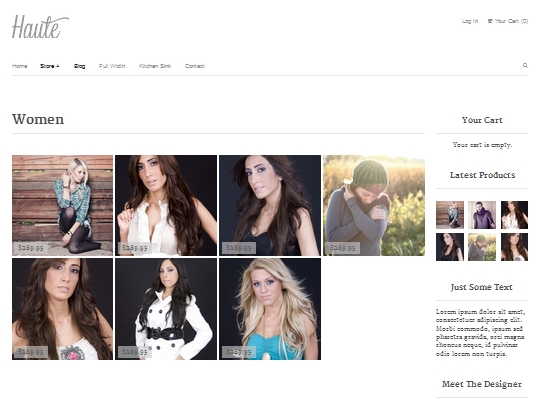Image resolution: width=540 pixels, height=400 pixels.
Task: Click Latest Products thumbnail of black top brunette
Action: pos(450,247)
